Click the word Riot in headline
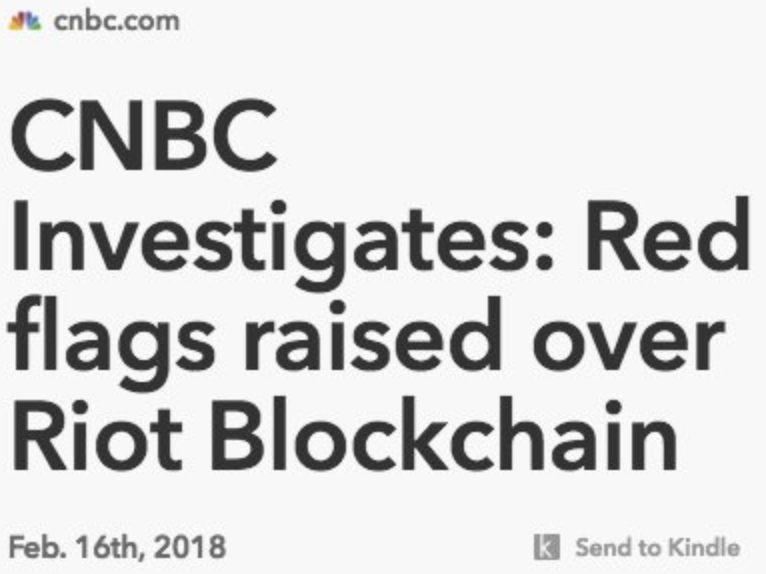Image resolution: width=766 pixels, height=574 pixels. pyautogui.click(x=97, y=434)
